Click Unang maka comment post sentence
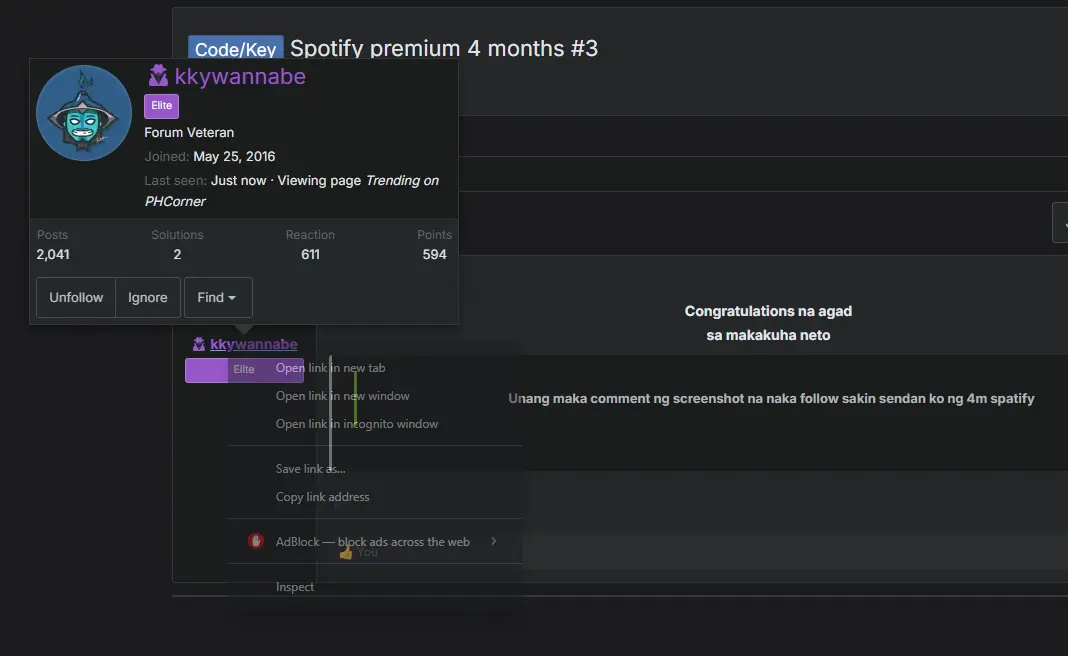Screen dimensions: 1068x656 [771, 399]
